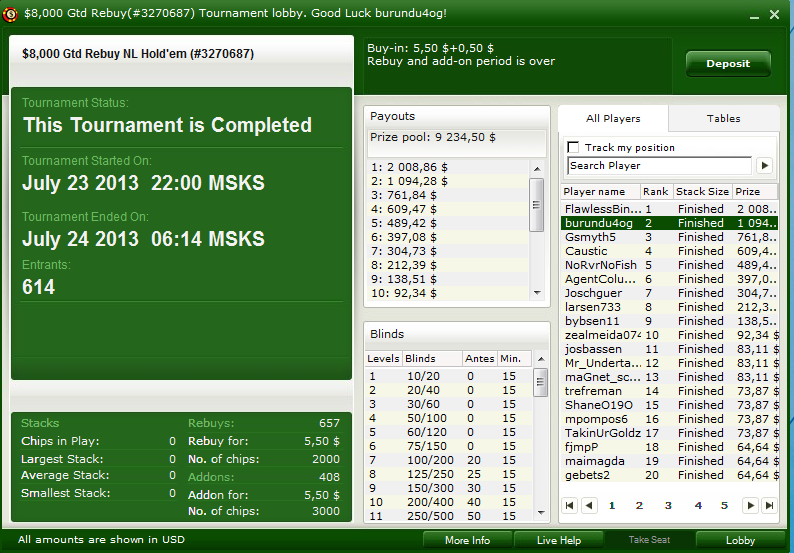Image resolution: width=794 pixels, height=553 pixels.
Task: Click the Antes column header in Blinds
Action: [480, 359]
